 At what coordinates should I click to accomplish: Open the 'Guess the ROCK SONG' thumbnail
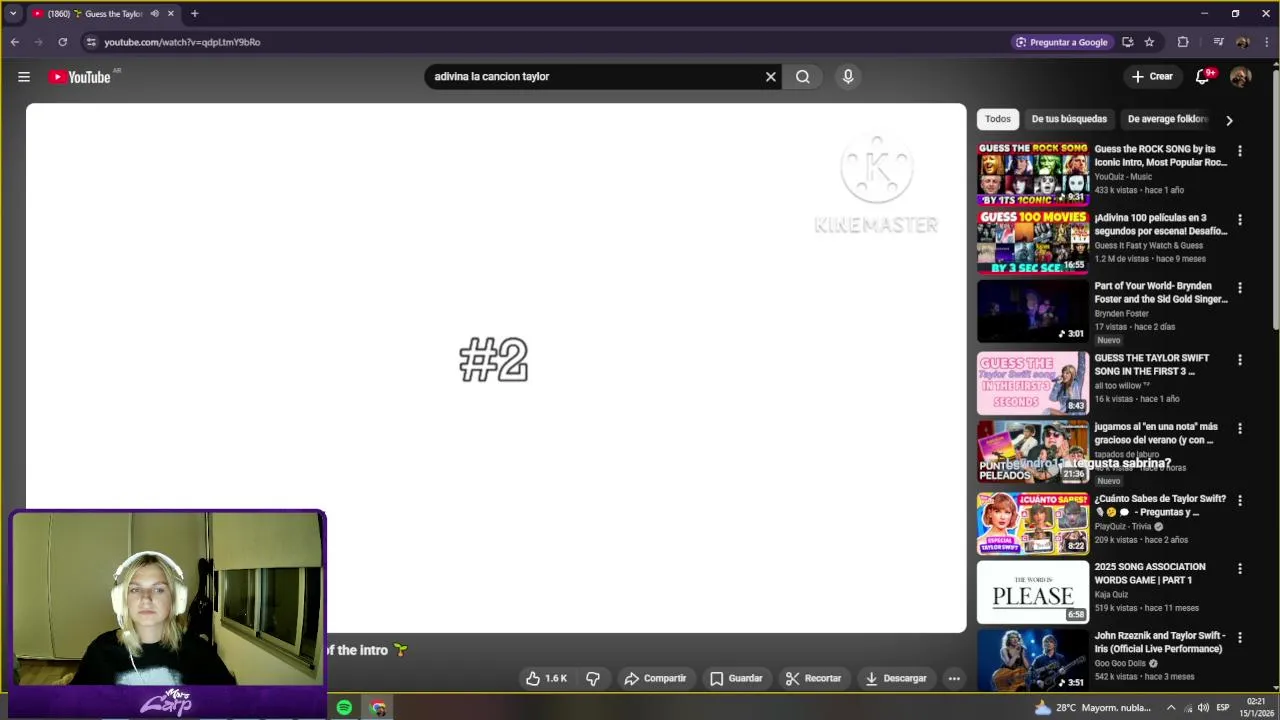pos(1033,174)
